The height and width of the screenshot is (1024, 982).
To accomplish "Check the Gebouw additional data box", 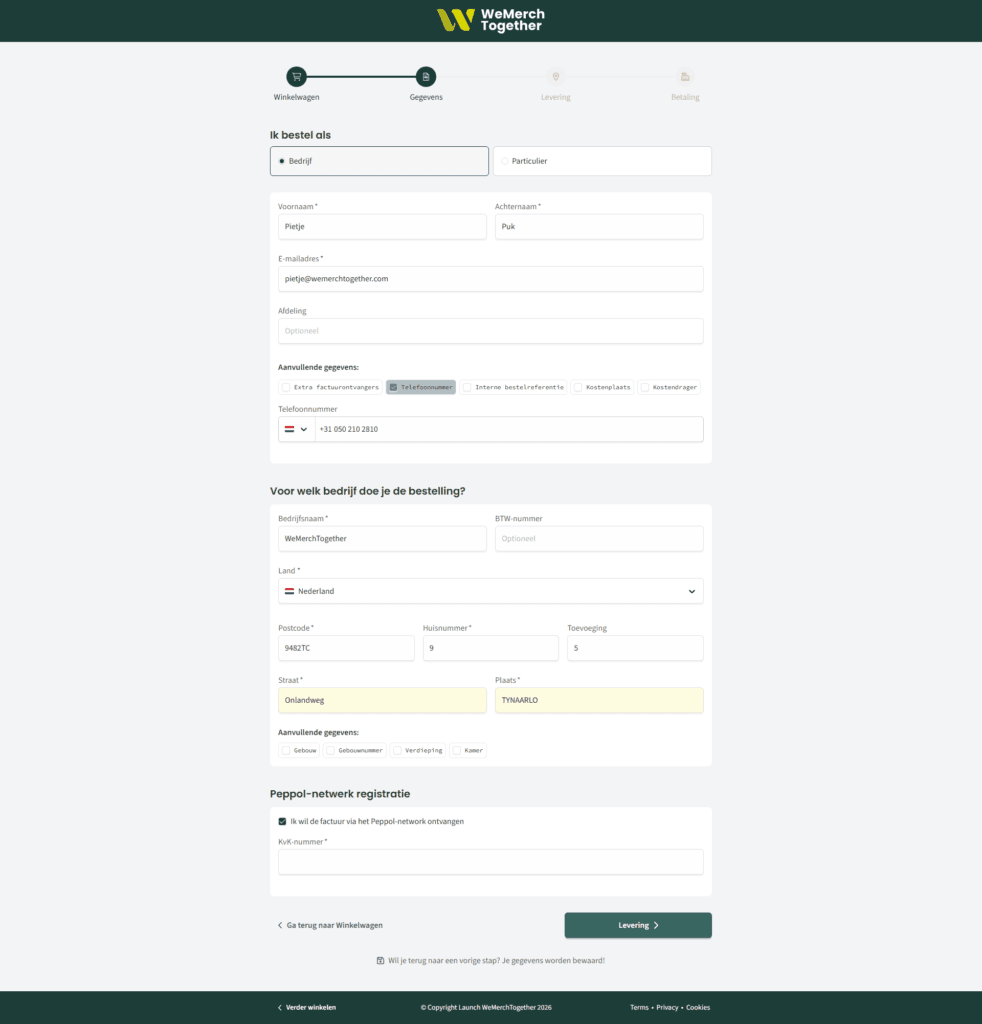I will [286, 750].
